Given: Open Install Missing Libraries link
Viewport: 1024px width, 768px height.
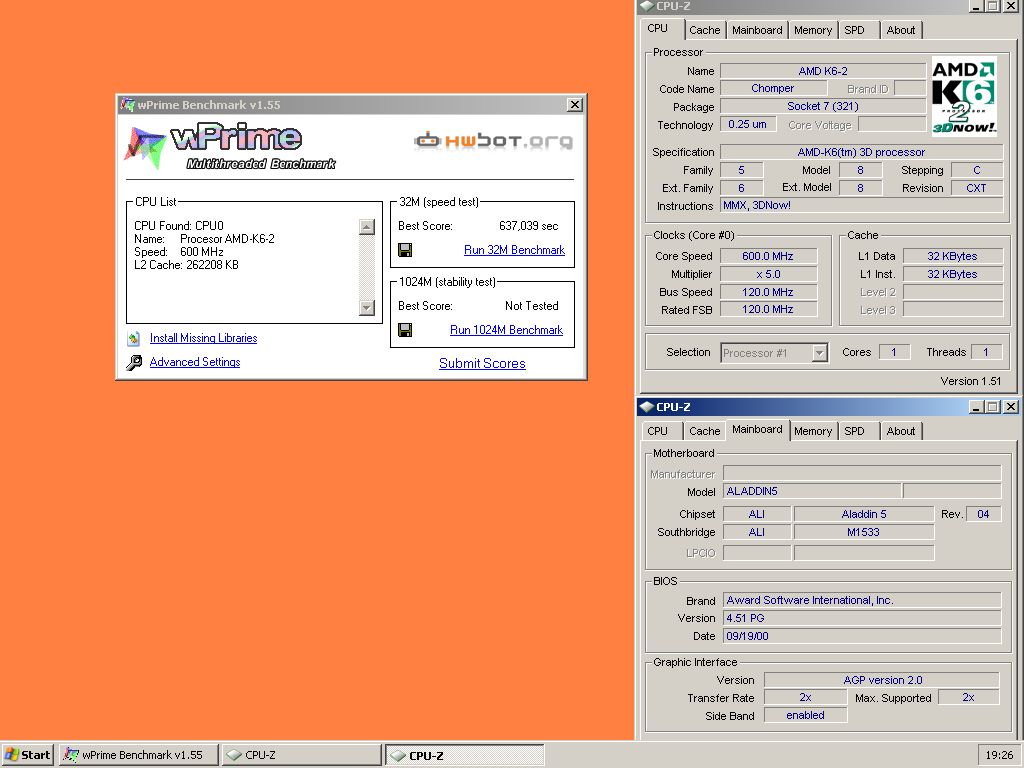Looking at the screenshot, I should point(203,338).
